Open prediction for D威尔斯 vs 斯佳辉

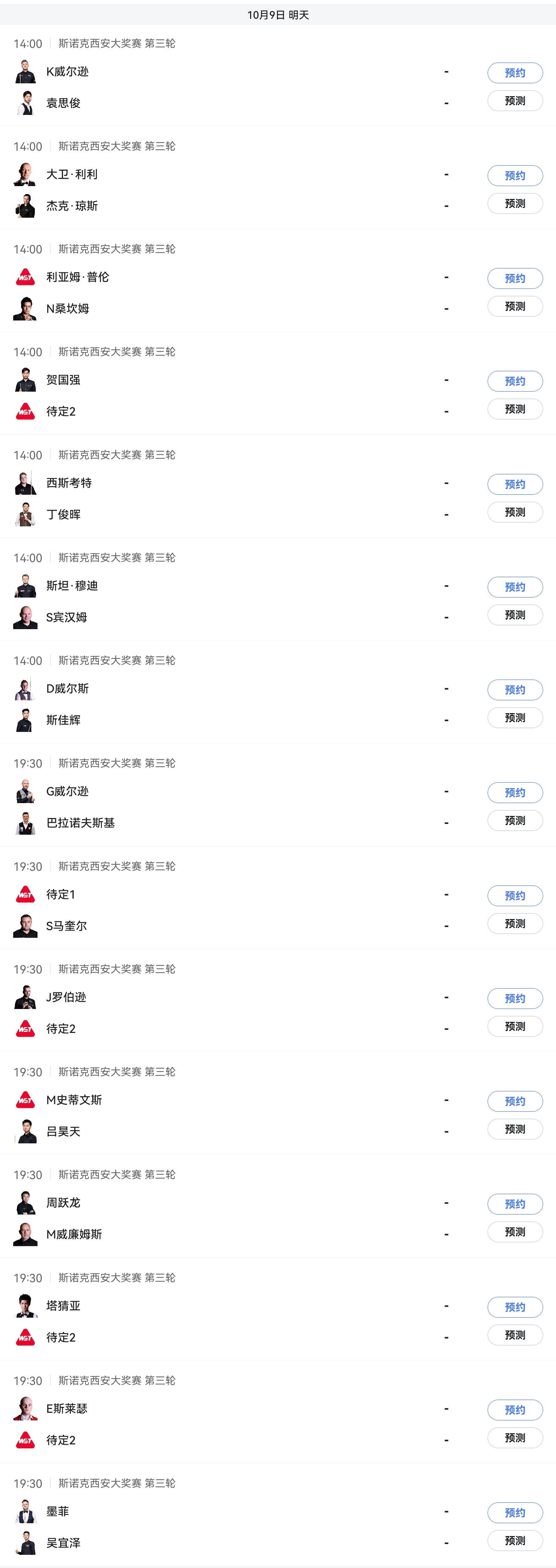click(515, 718)
